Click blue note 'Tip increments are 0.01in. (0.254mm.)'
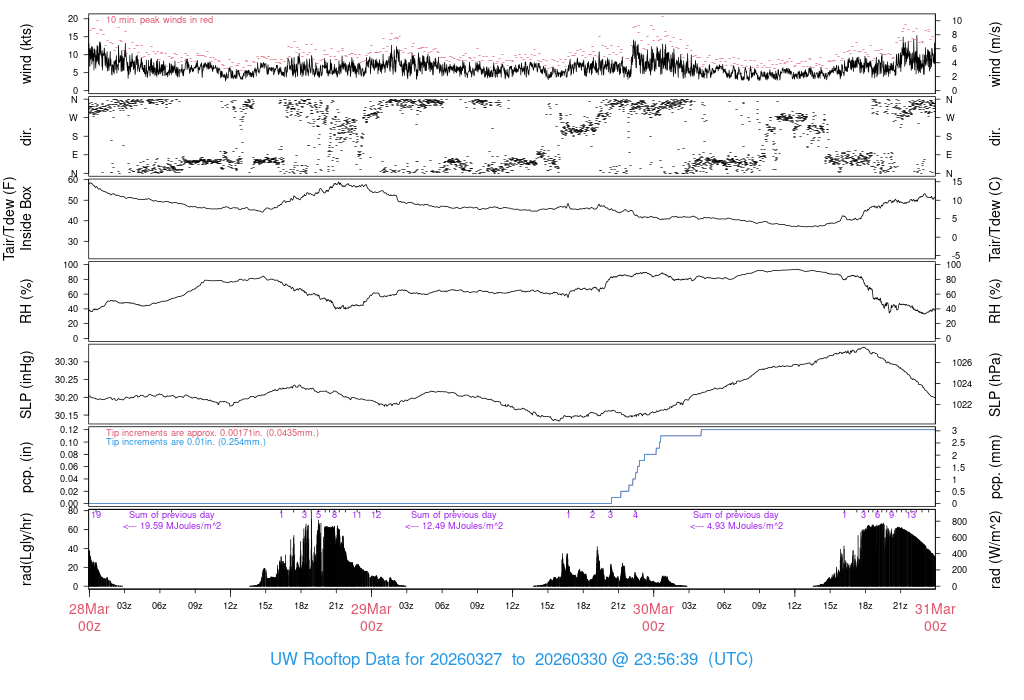The image size is (1024, 700). (x=186, y=442)
